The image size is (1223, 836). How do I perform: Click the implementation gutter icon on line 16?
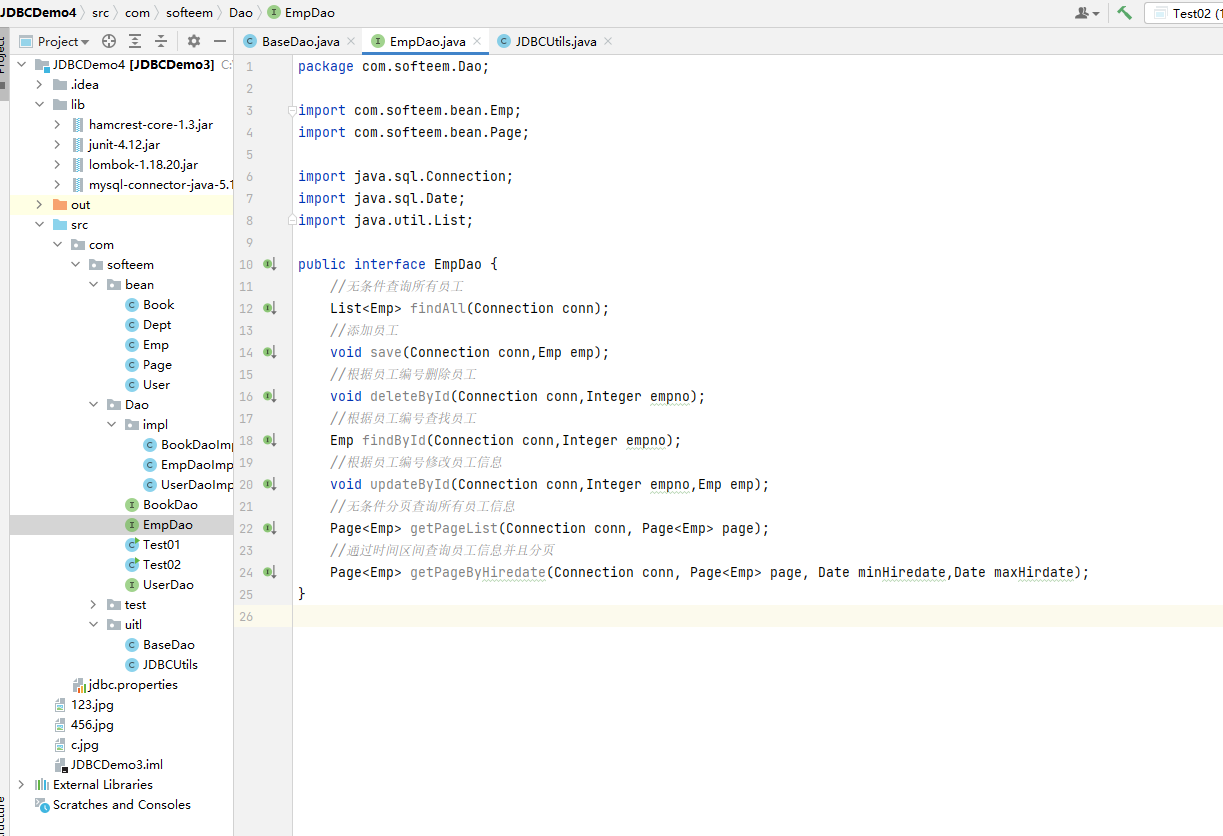[x=269, y=396]
